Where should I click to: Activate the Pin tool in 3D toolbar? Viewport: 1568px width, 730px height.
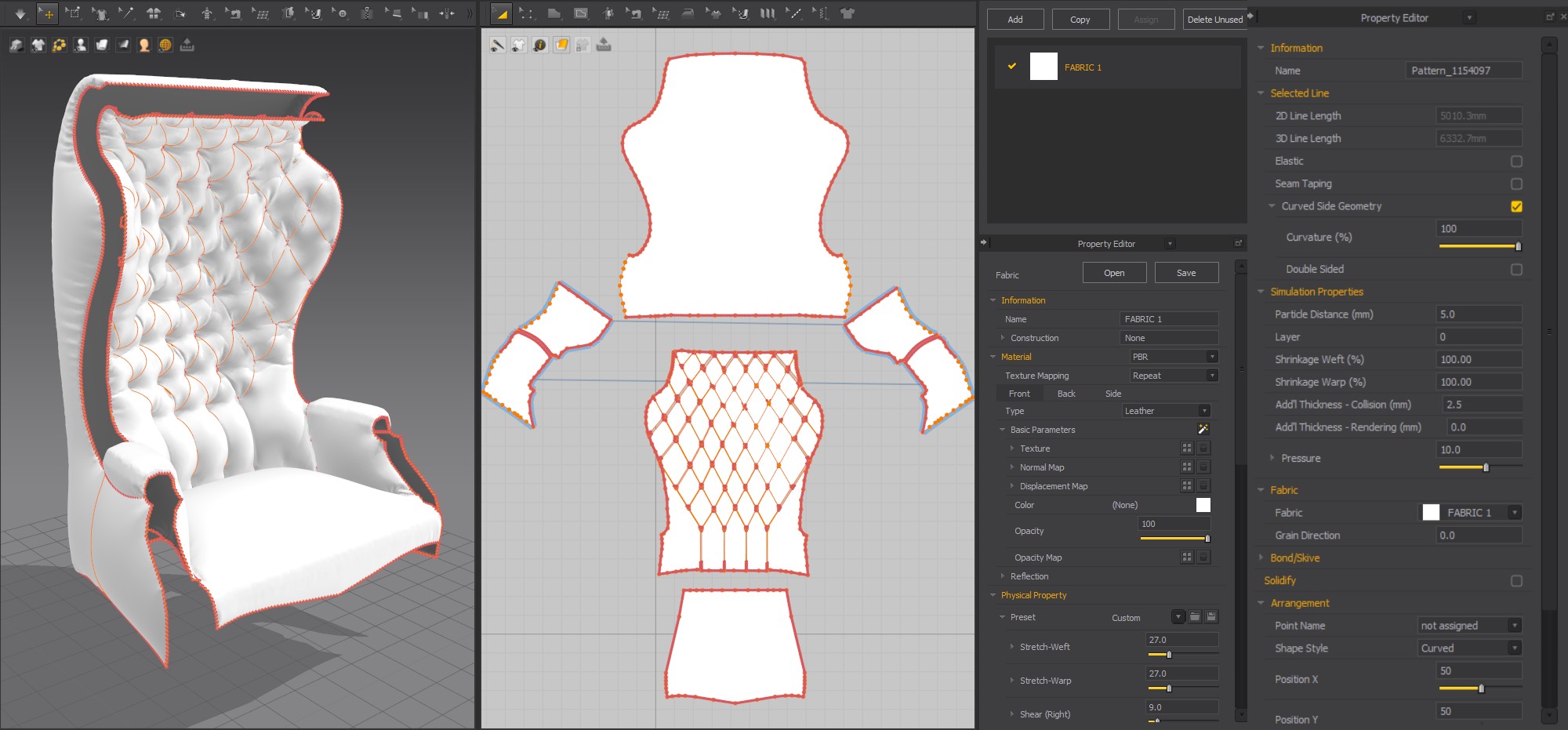(127, 13)
